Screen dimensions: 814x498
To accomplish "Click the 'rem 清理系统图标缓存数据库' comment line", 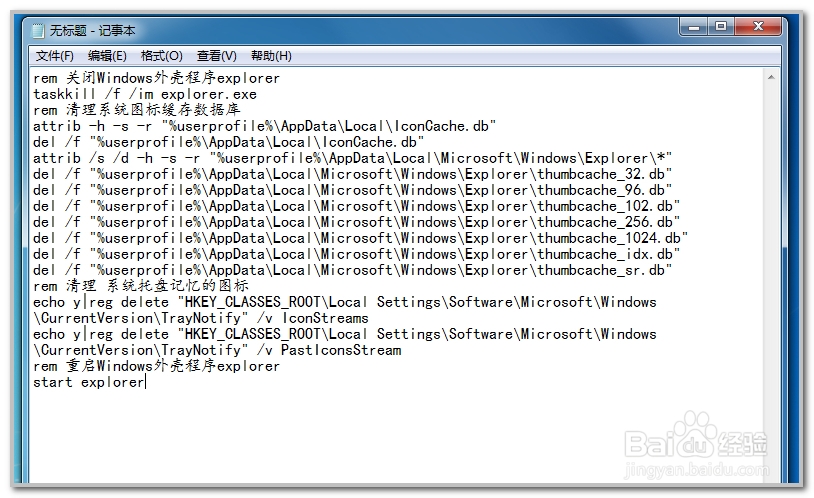I will click(x=137, y=110).
